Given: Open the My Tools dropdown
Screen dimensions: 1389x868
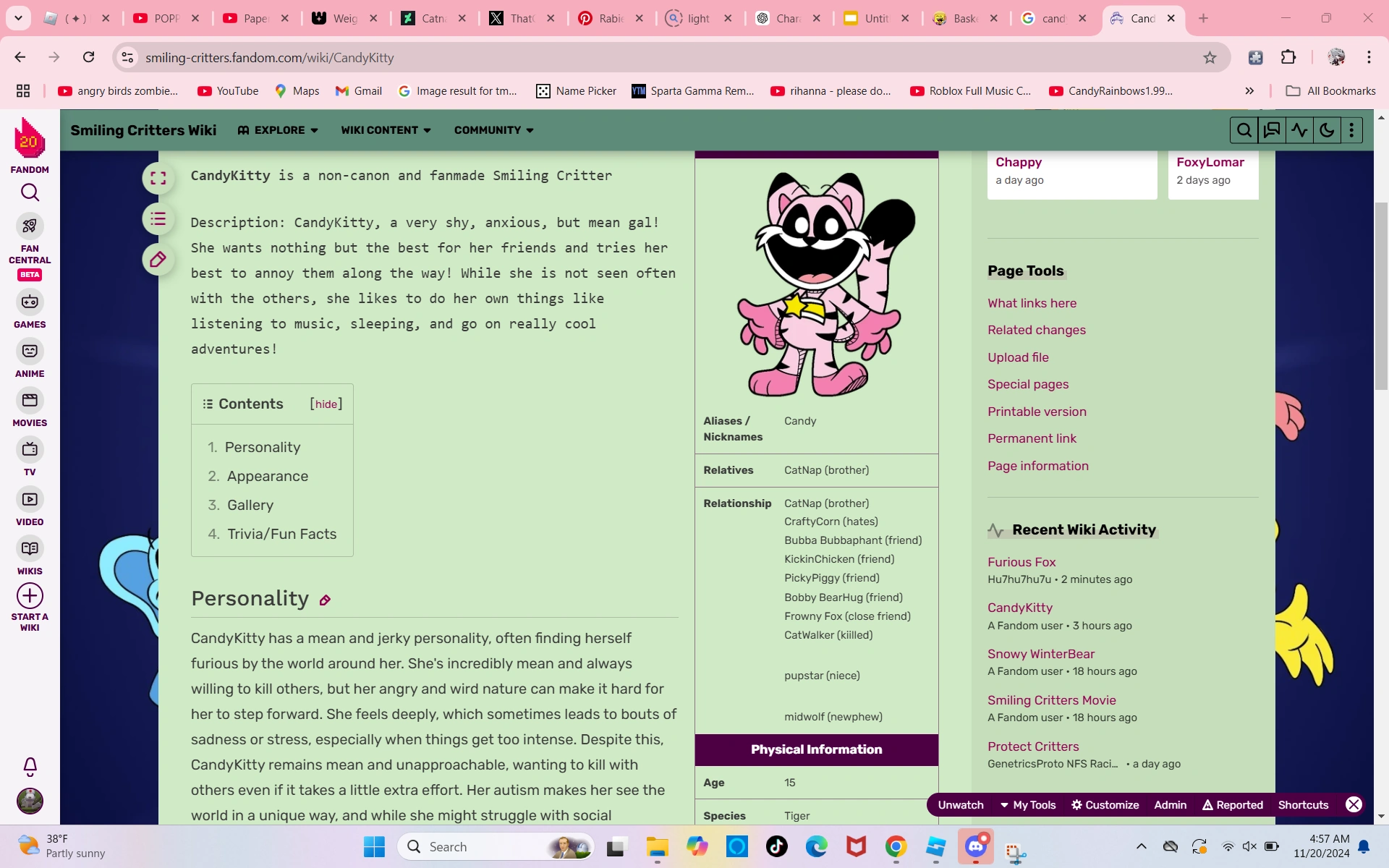Looking at the screenshot, I should coord(1028,805).
